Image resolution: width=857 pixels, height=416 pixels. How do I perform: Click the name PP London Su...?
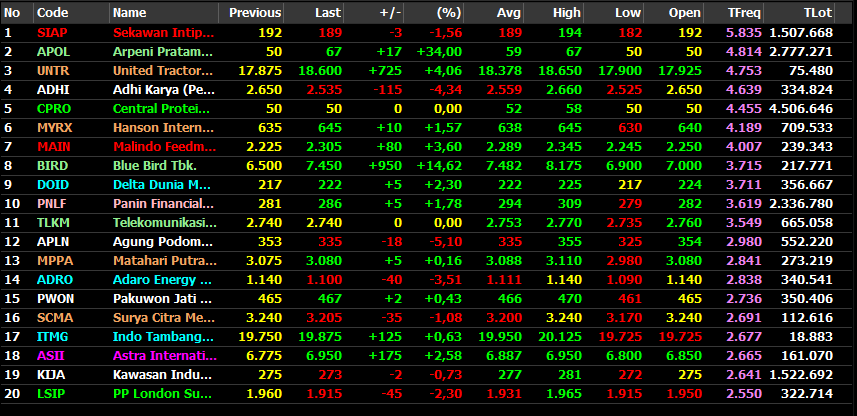(x=162, y=394)
